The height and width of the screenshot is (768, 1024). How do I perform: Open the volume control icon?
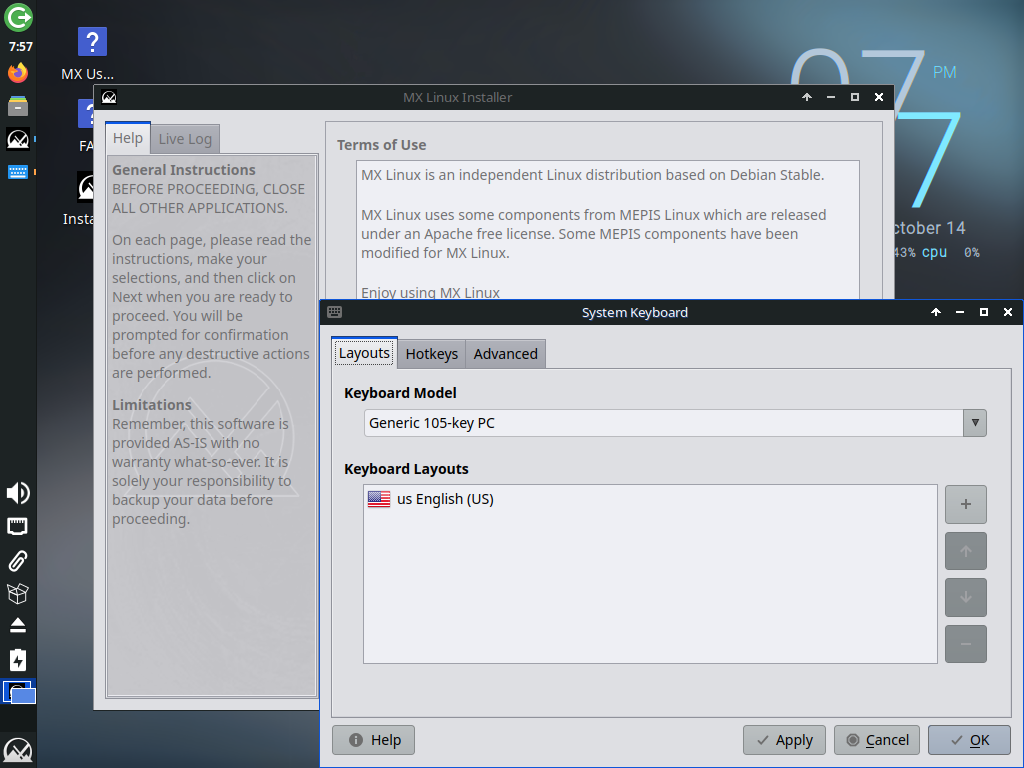(x=18, y=493)
